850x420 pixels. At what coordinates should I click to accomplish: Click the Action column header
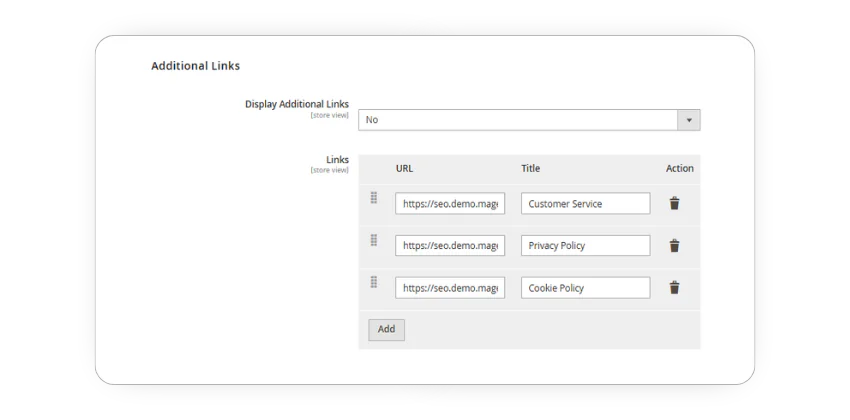pyautogui.click(x=680, y=169)
